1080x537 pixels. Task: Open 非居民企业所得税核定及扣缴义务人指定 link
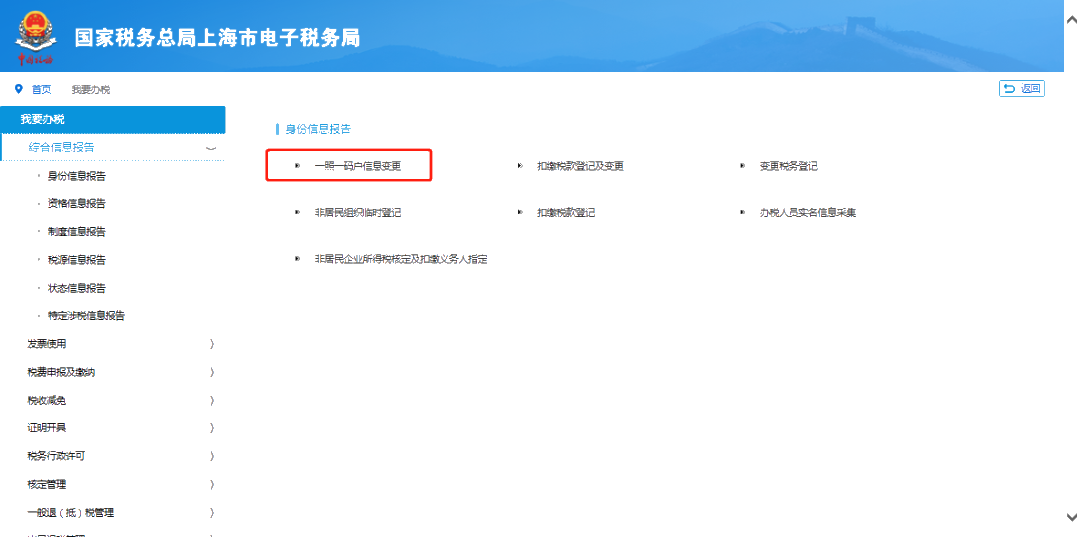click(401, 260)
